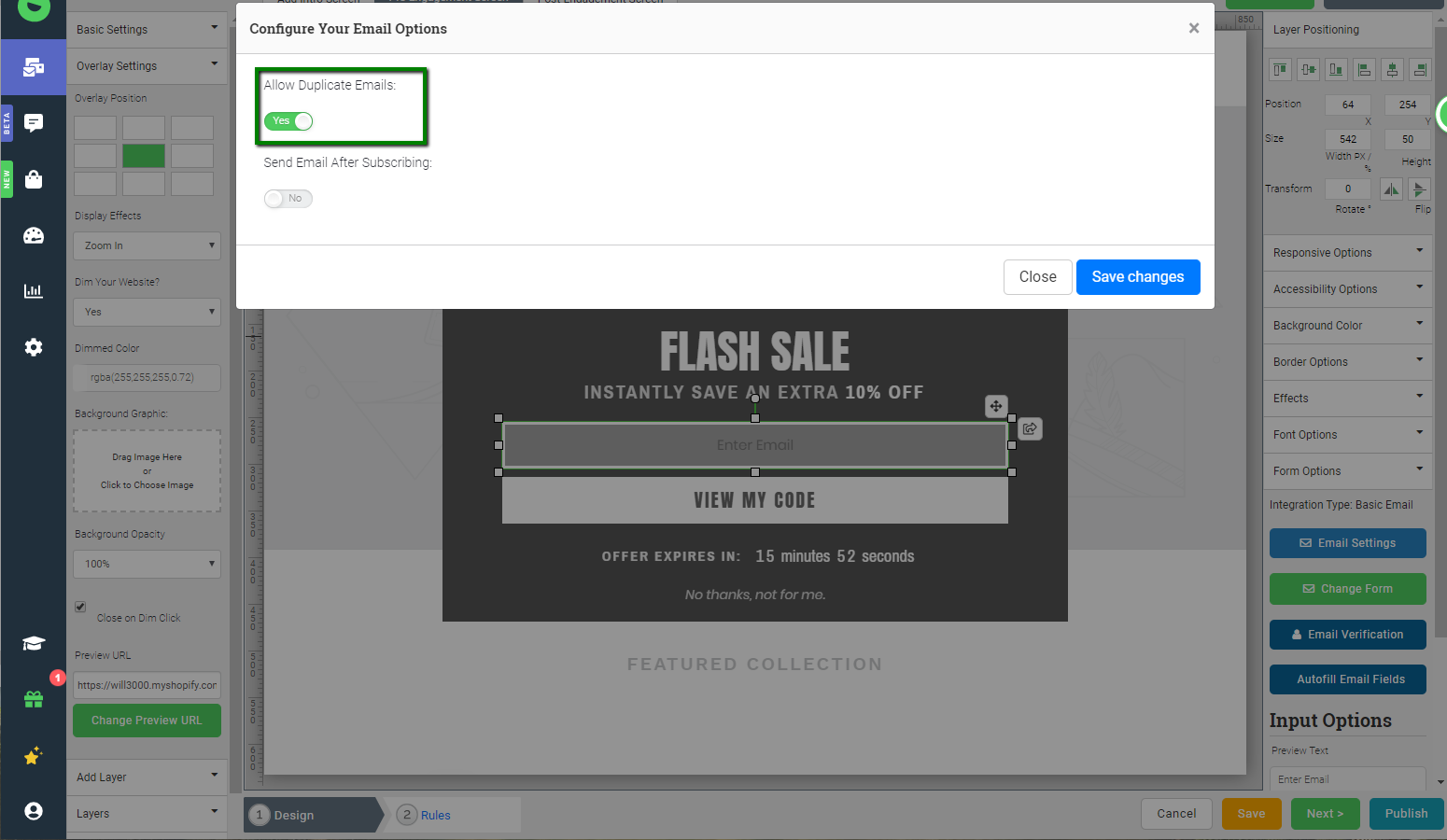This screenshot has width=1447, height=840.
Task: Center the layer horizontally
Action: (1392, 69)
